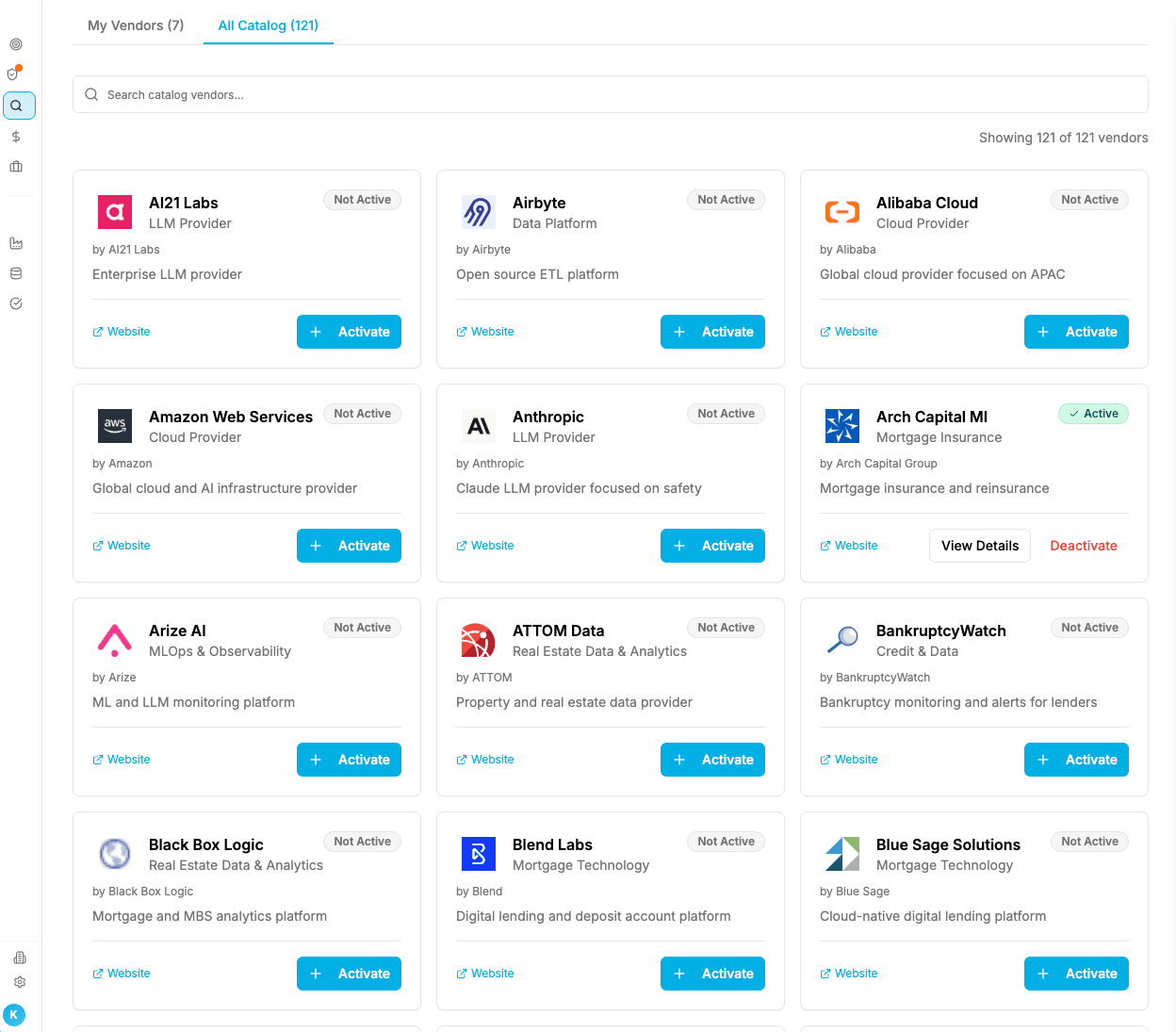The width and height of the screenshot is (1176, 1032).
Task: View Details for Arch Capital MI
Action: pyautogui.click(x=980, y=546)
